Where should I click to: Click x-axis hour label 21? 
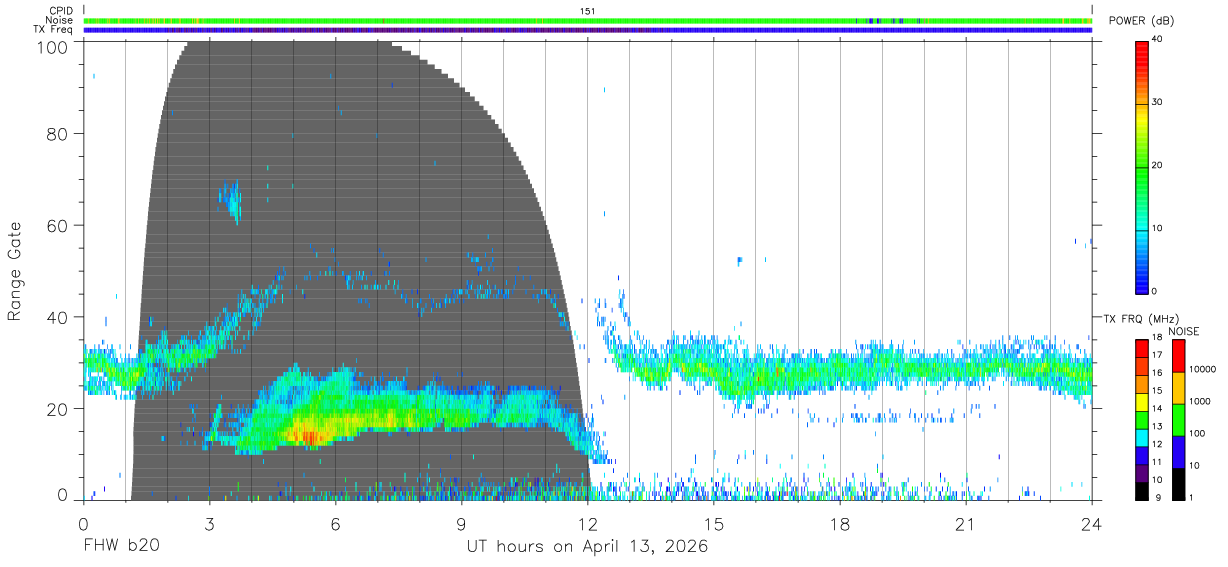965,524
